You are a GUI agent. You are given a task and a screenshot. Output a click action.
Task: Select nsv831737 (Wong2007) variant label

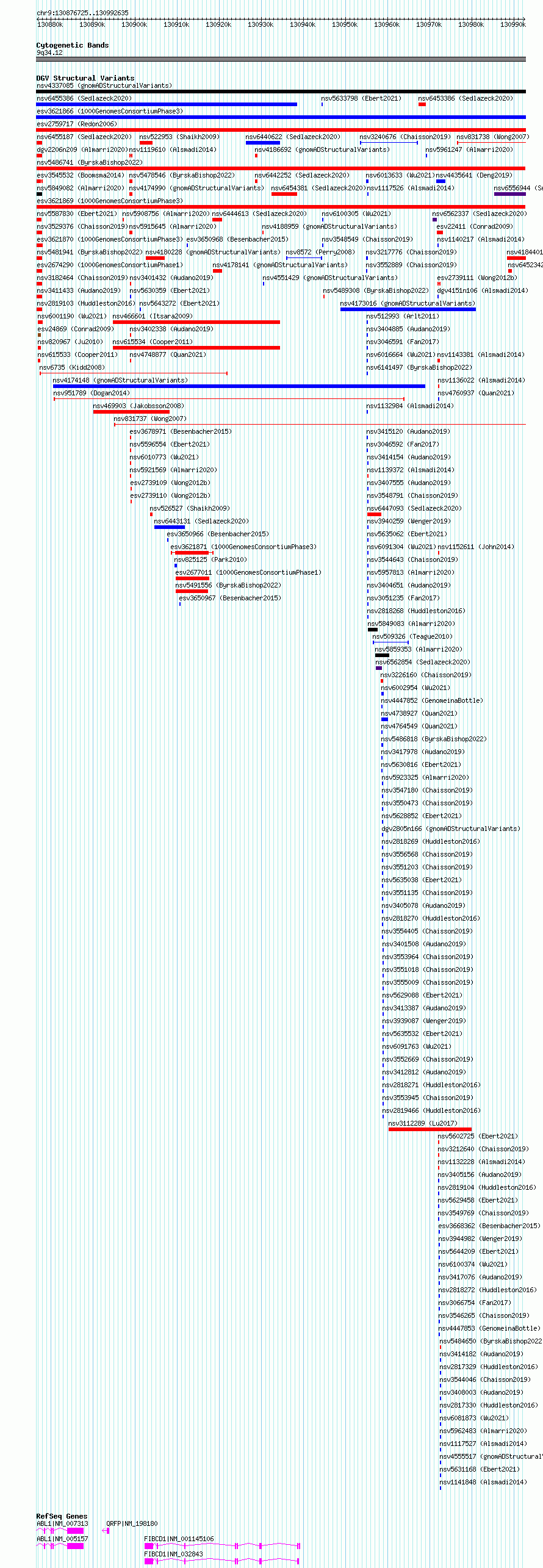coord(150,419)
